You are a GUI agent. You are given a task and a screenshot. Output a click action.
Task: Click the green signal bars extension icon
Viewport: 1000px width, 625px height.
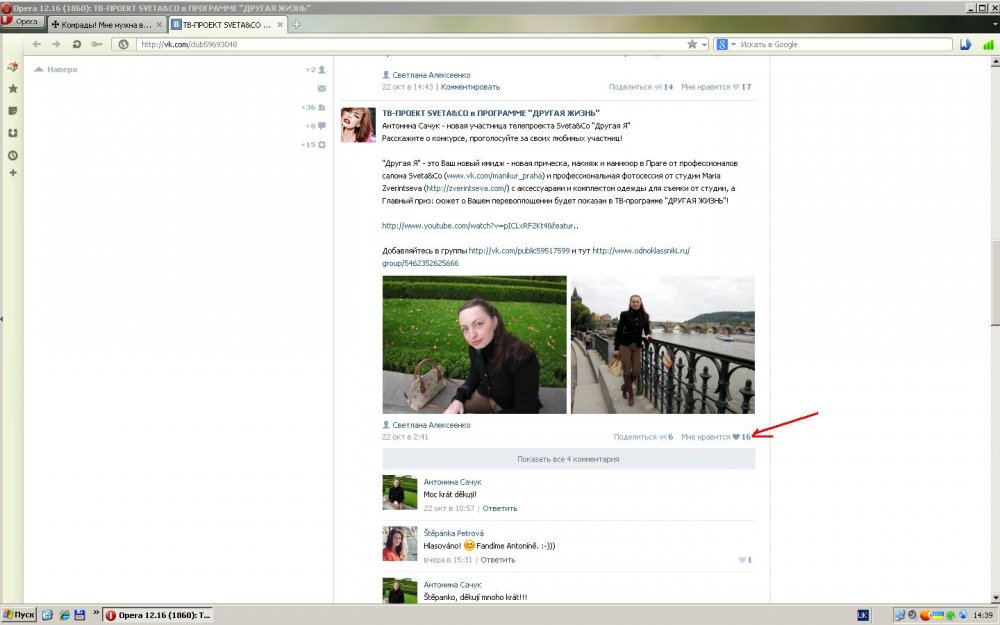click(988, 44)
